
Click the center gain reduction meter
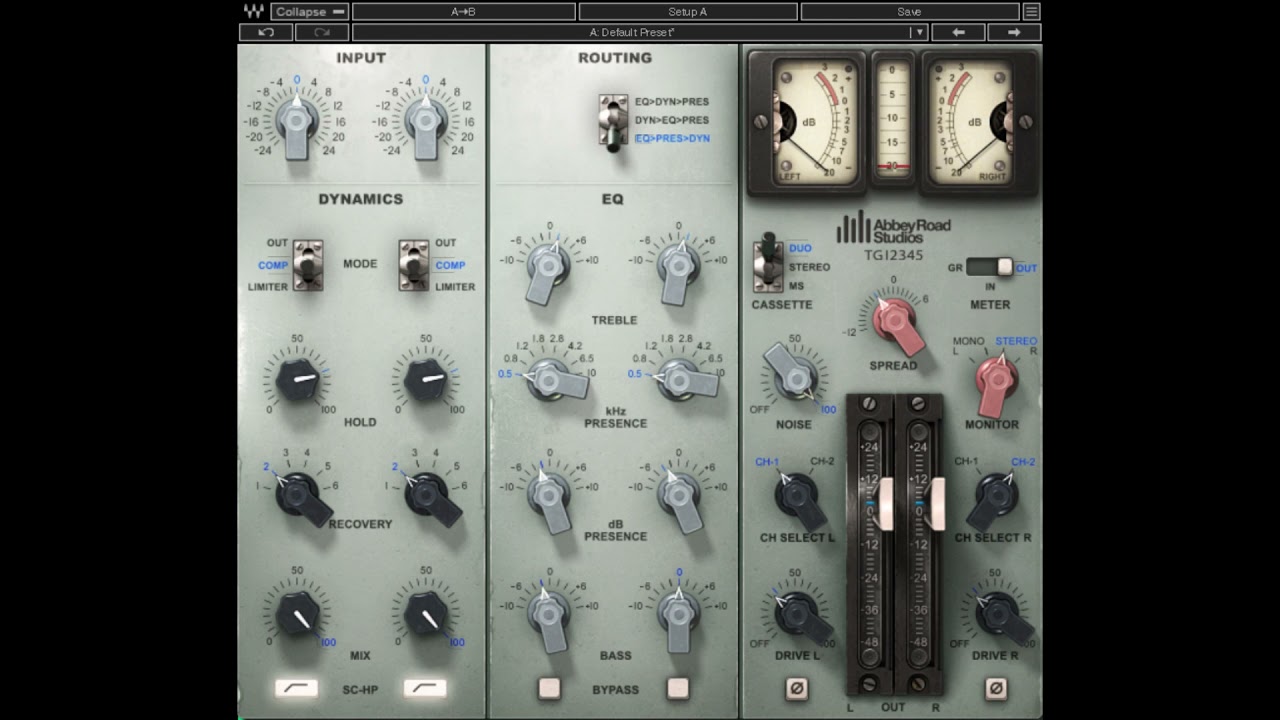pyautogui.click(x=892, y=120)
